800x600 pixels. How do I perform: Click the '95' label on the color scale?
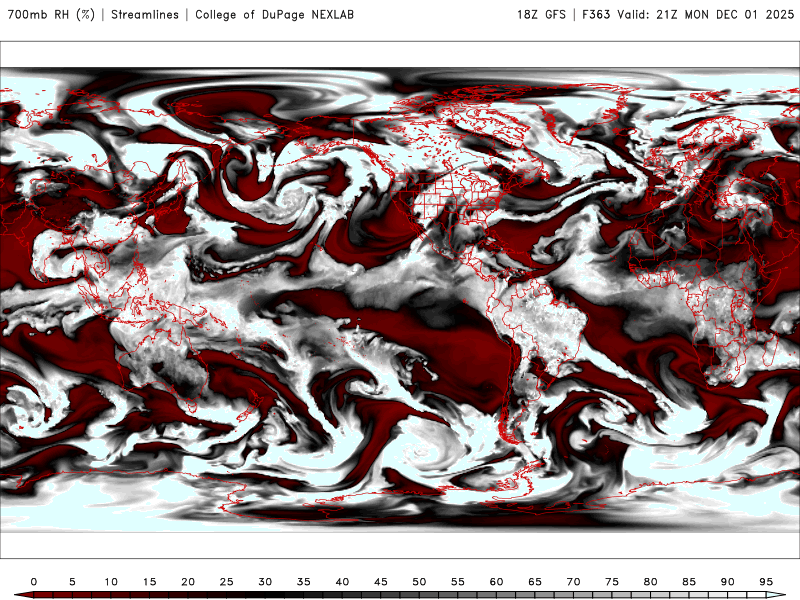click(x=766, y=582)
